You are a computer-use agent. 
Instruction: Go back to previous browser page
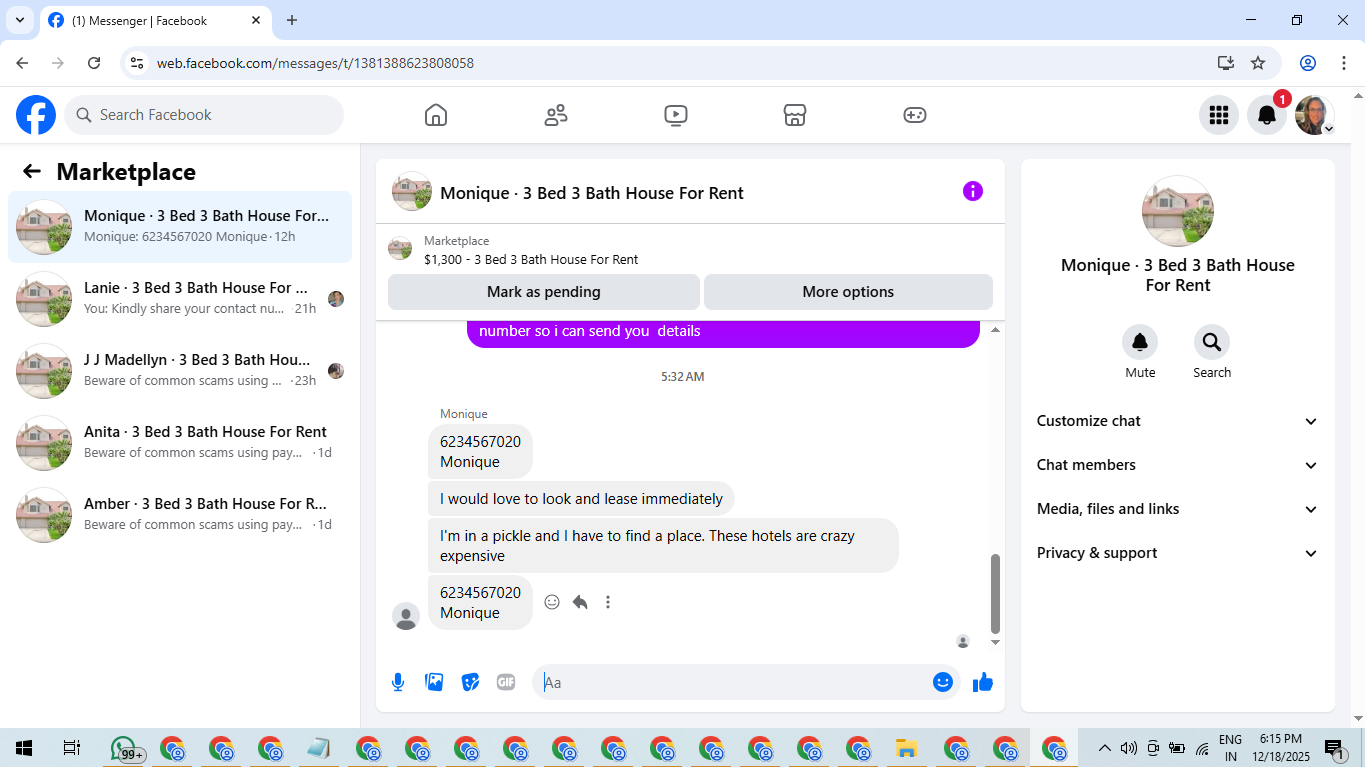point(22,63)
